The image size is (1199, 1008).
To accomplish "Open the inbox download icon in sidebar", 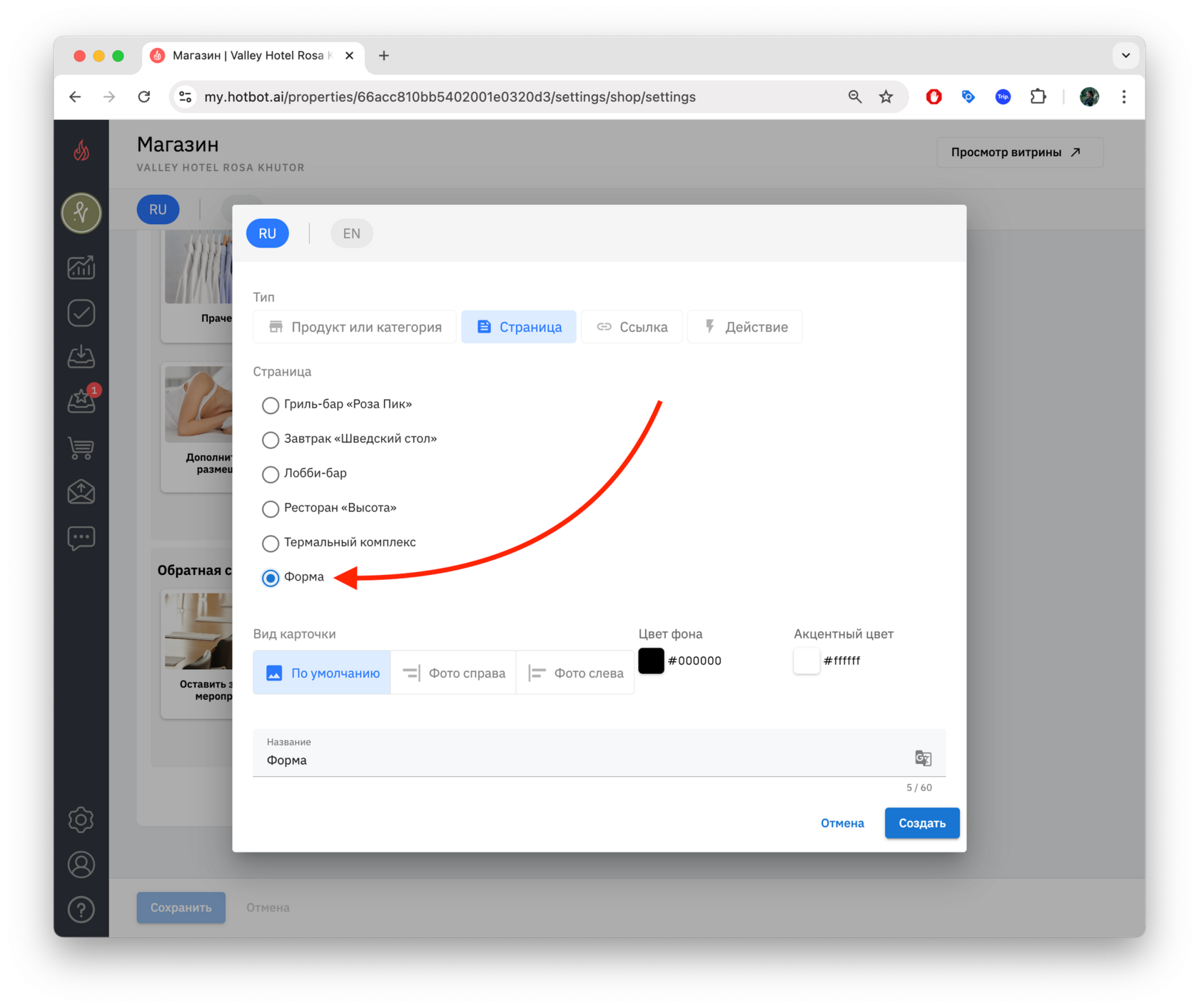I will (81, 357).
